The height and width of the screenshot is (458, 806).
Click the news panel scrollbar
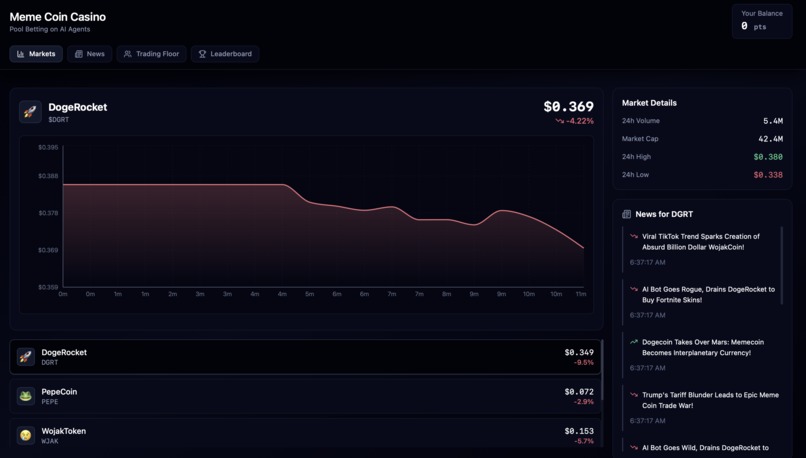(782, 265)
